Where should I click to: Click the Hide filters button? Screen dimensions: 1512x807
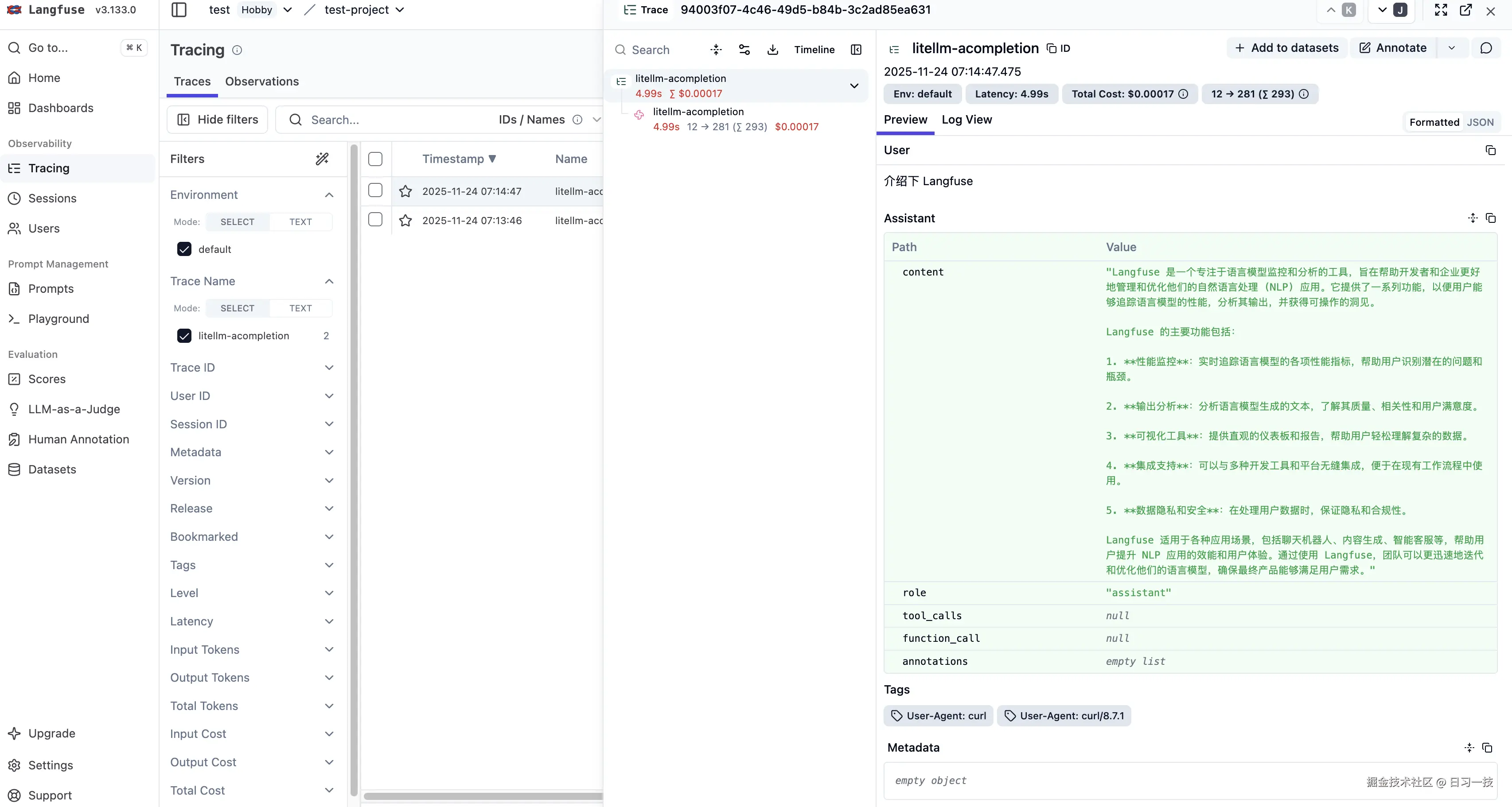click(217, 120)
